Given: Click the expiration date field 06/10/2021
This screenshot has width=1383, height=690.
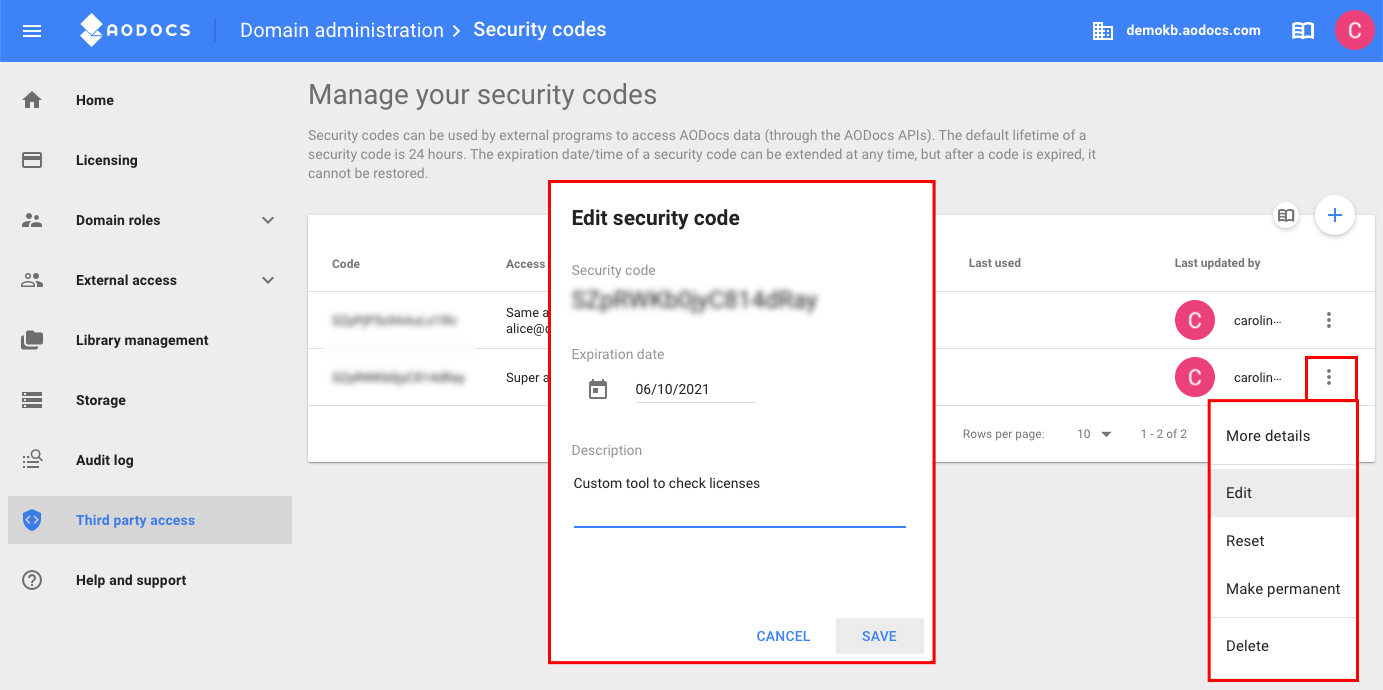Looking at the screenshot, I should (x=695, y=390).
